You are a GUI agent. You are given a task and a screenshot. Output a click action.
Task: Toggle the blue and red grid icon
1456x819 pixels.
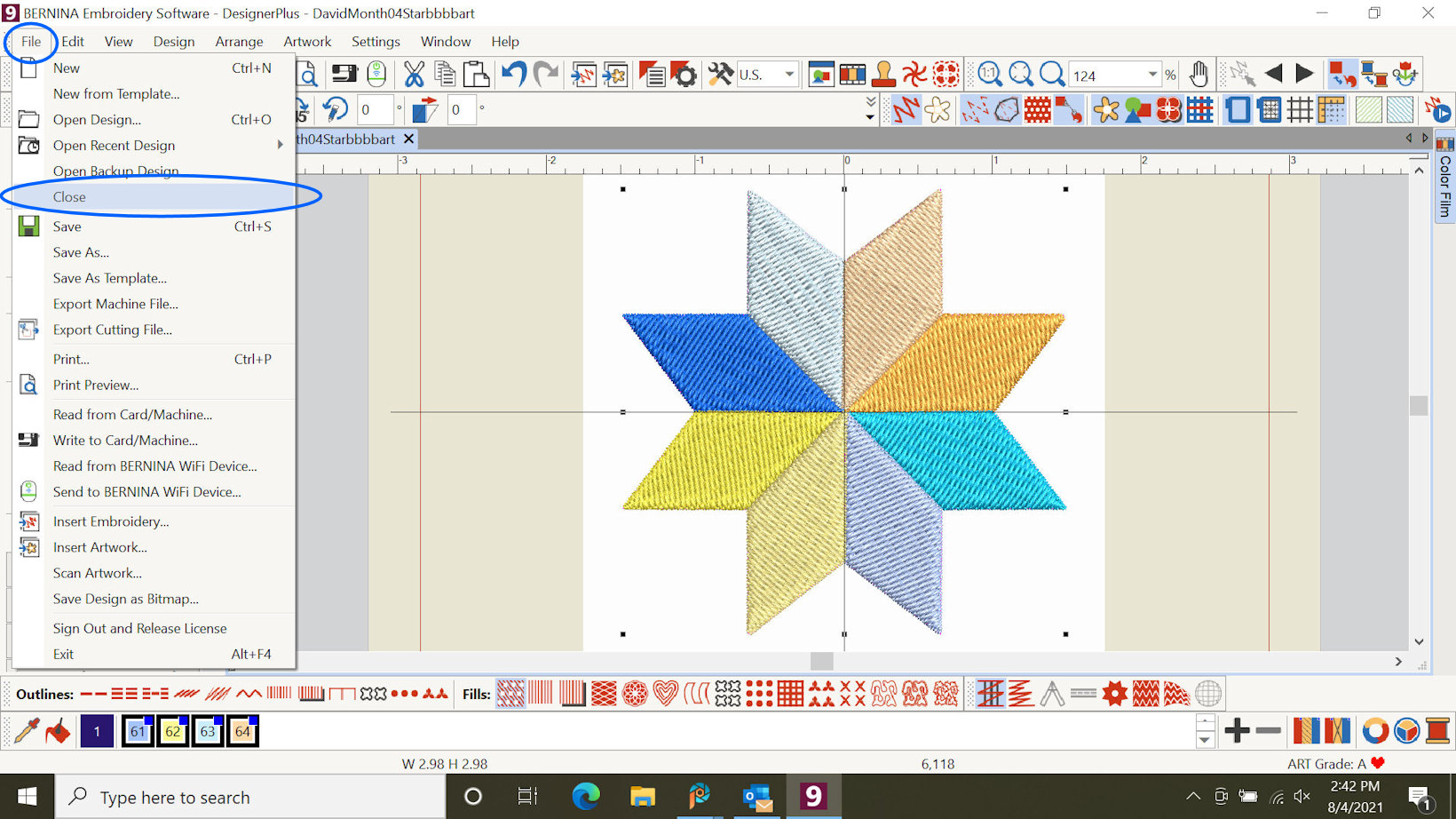(1199, 110)
